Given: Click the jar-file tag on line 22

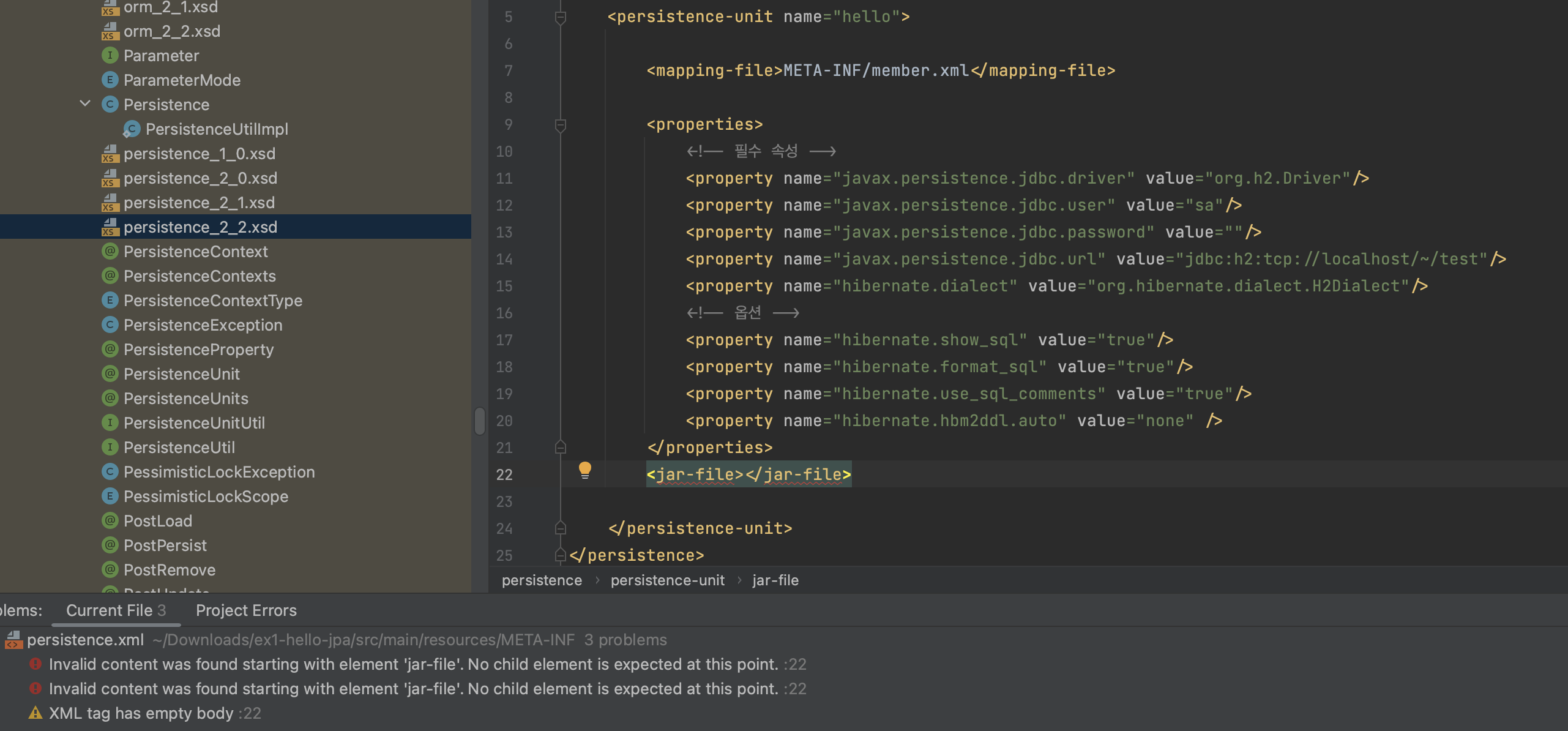Looking at the screenshot, I should tap(749, 474).
